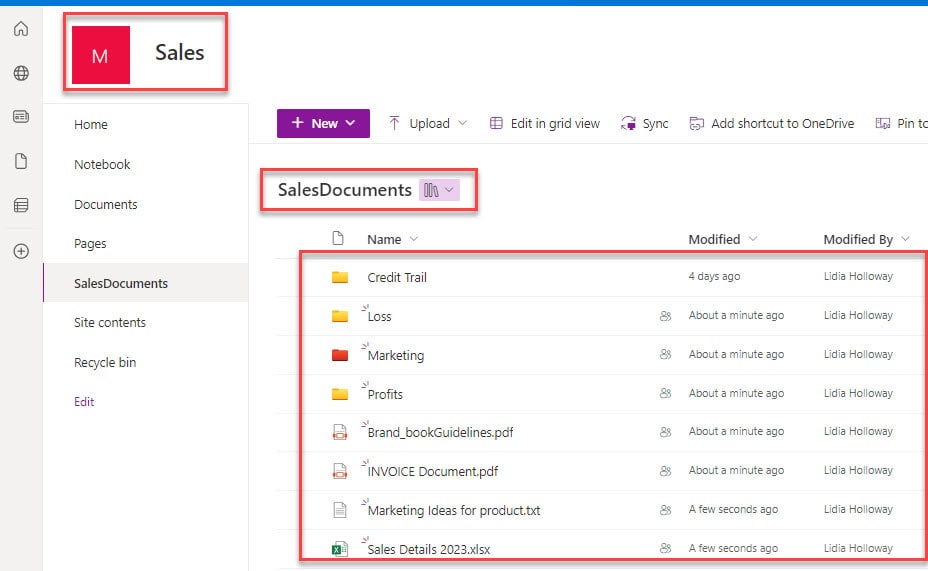Click '4 days ago' modified value
Image resolution: width=928 pixels, height=571 pixels.
pyautogui.click(x=714, y=276)
